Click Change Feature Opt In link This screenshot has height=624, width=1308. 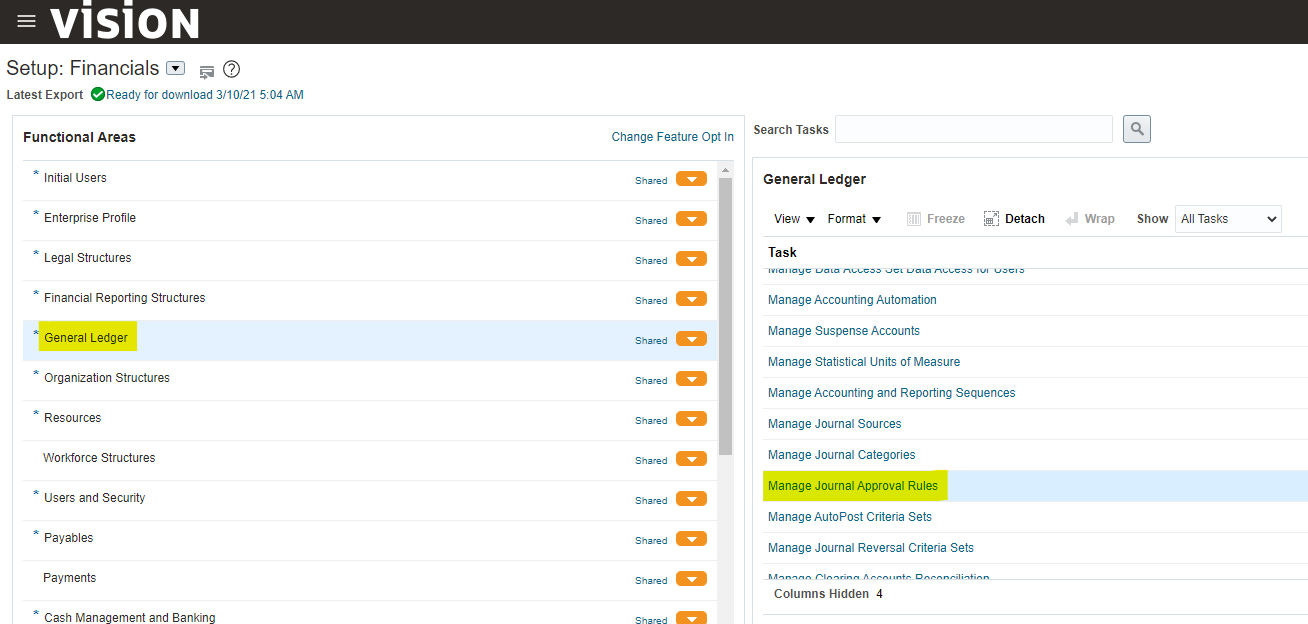tap(672, 137)
